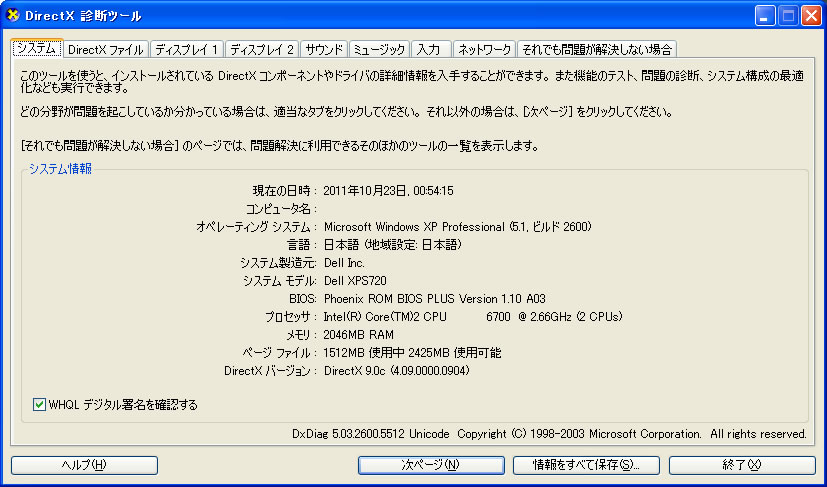Open the サウンド tab
The width and height of the screenshot is (827, 487).
click(x=324, y=50)
